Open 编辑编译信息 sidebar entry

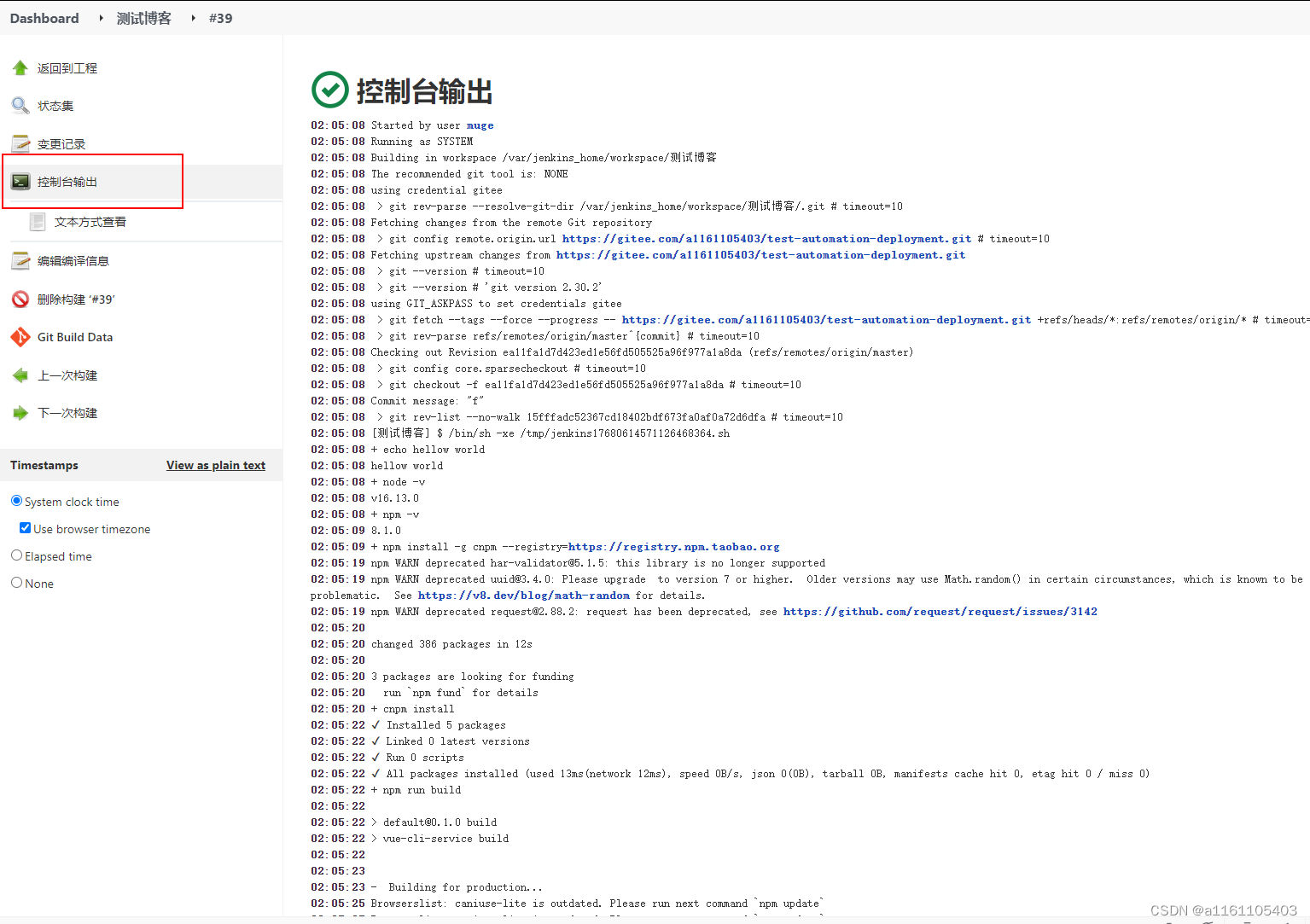[x=73, y=261]
